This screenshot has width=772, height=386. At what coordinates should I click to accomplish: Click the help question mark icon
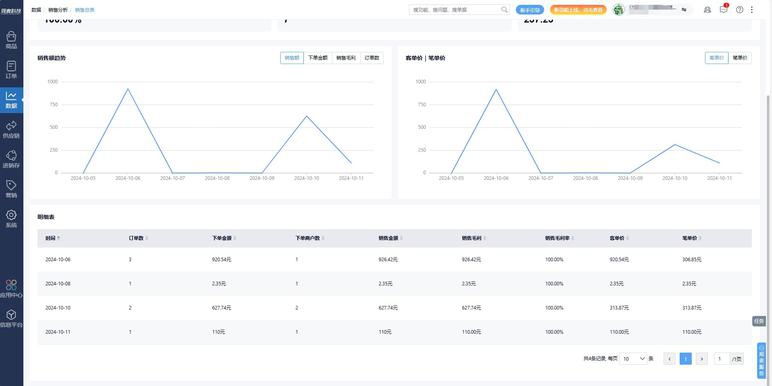click(x=739, y=9)
